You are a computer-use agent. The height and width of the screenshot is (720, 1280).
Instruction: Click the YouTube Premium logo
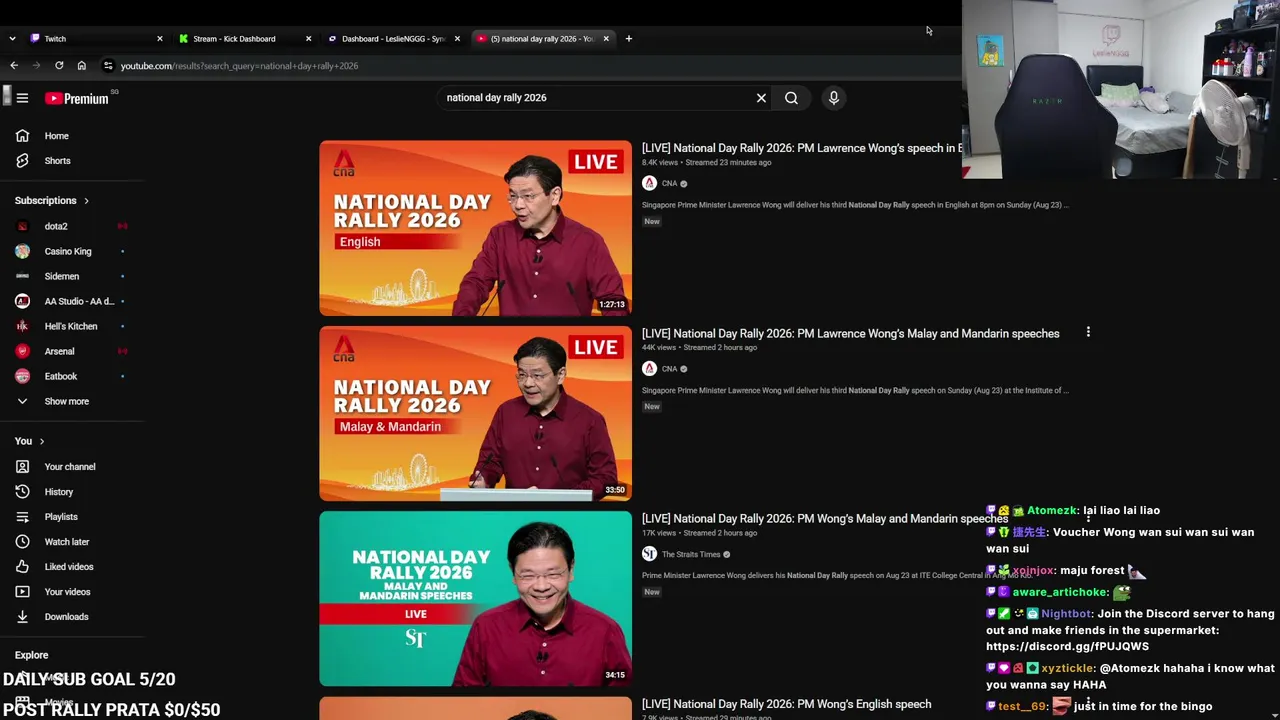pos(77,98)
